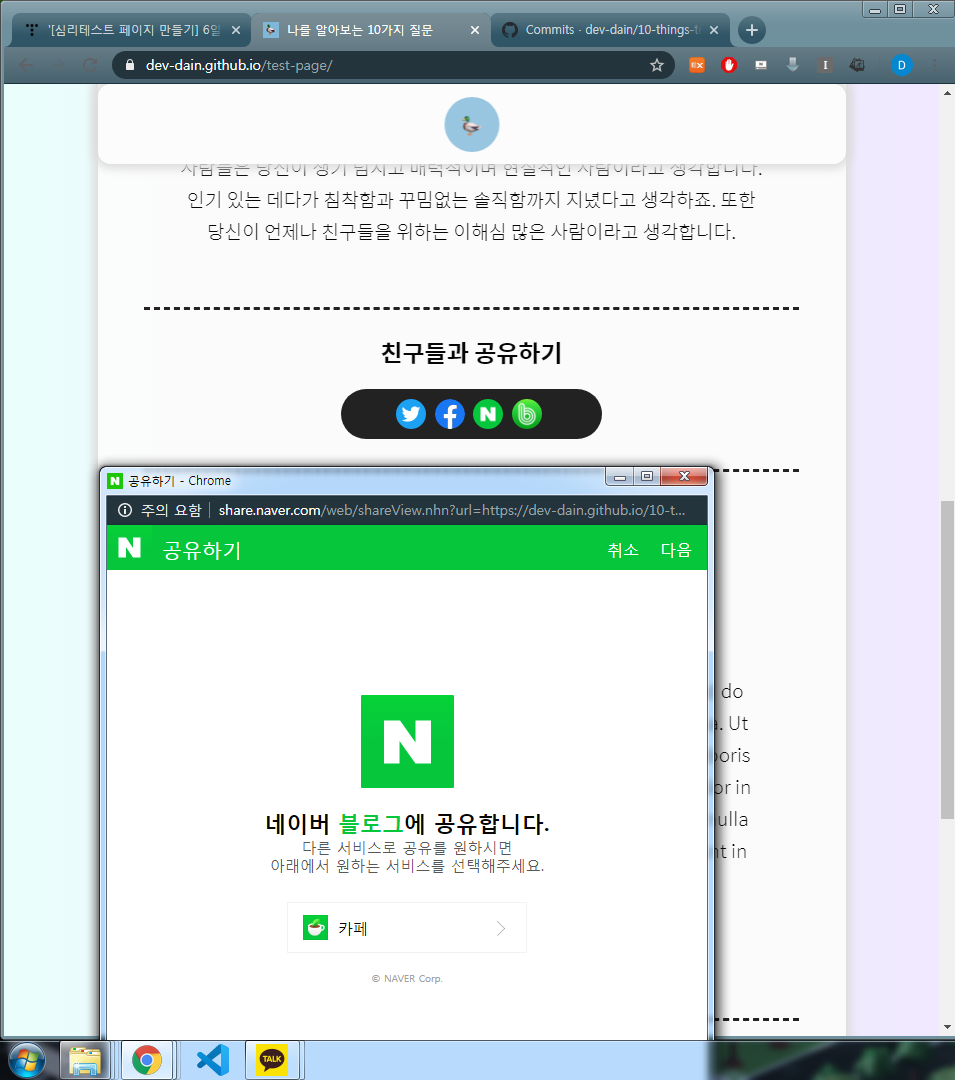
Task: Open the Chrome three-dot menu
Action: coord(934,65)
